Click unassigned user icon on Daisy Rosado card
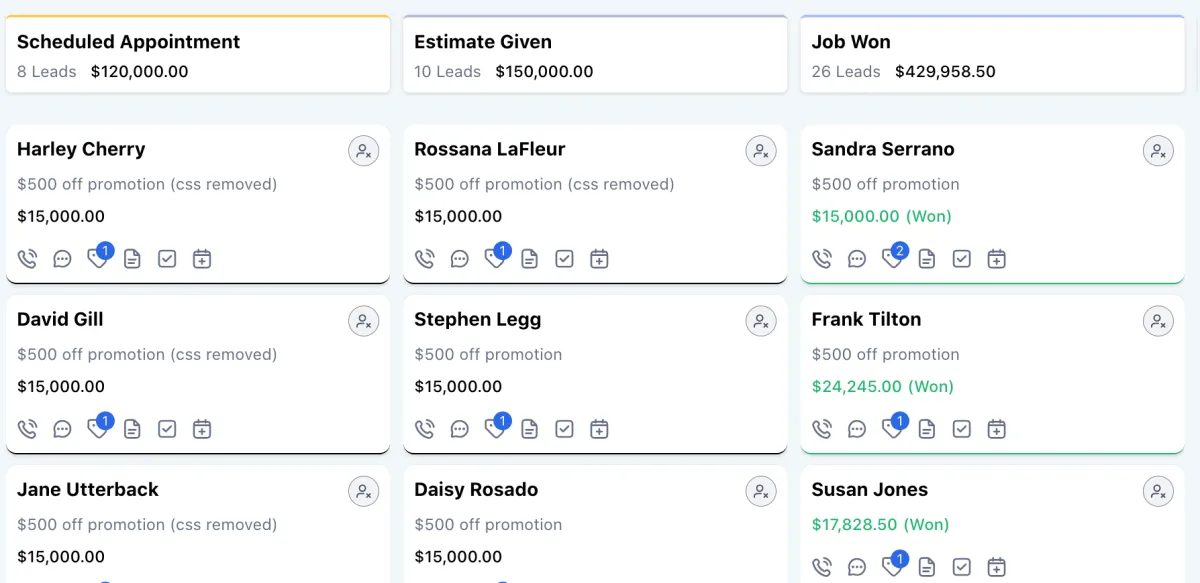Screen dimensions: 1200x583 tap(761, 491)
